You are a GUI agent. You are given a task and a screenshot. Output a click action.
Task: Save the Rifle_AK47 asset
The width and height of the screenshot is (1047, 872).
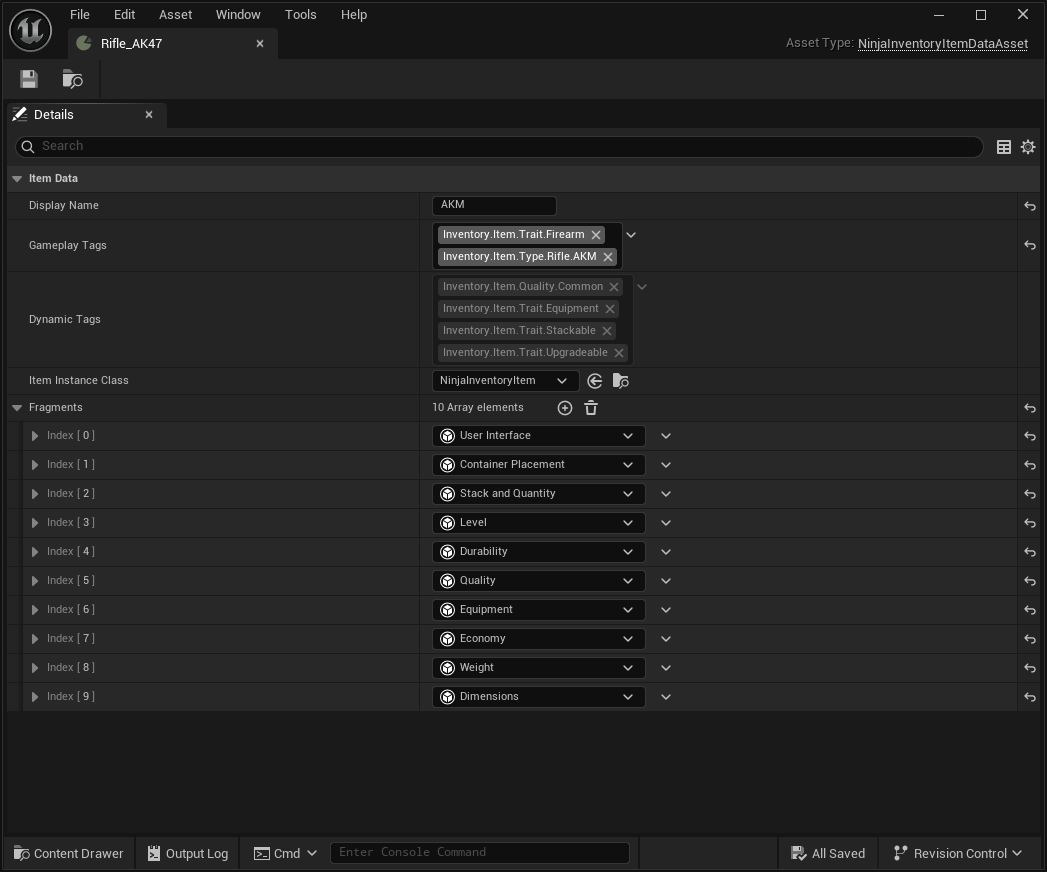point(28,78)
